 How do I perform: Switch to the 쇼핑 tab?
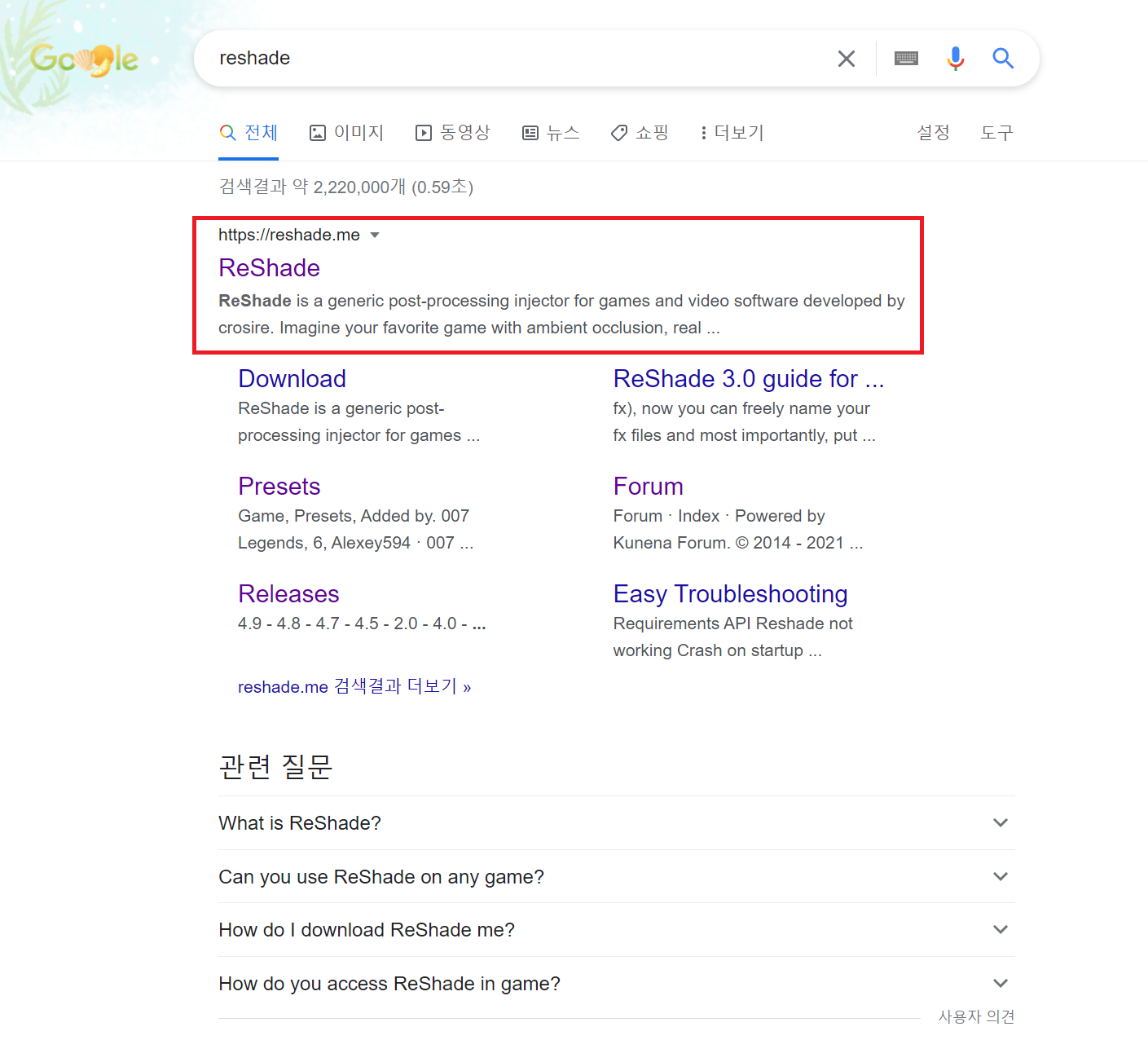(640, 133)
